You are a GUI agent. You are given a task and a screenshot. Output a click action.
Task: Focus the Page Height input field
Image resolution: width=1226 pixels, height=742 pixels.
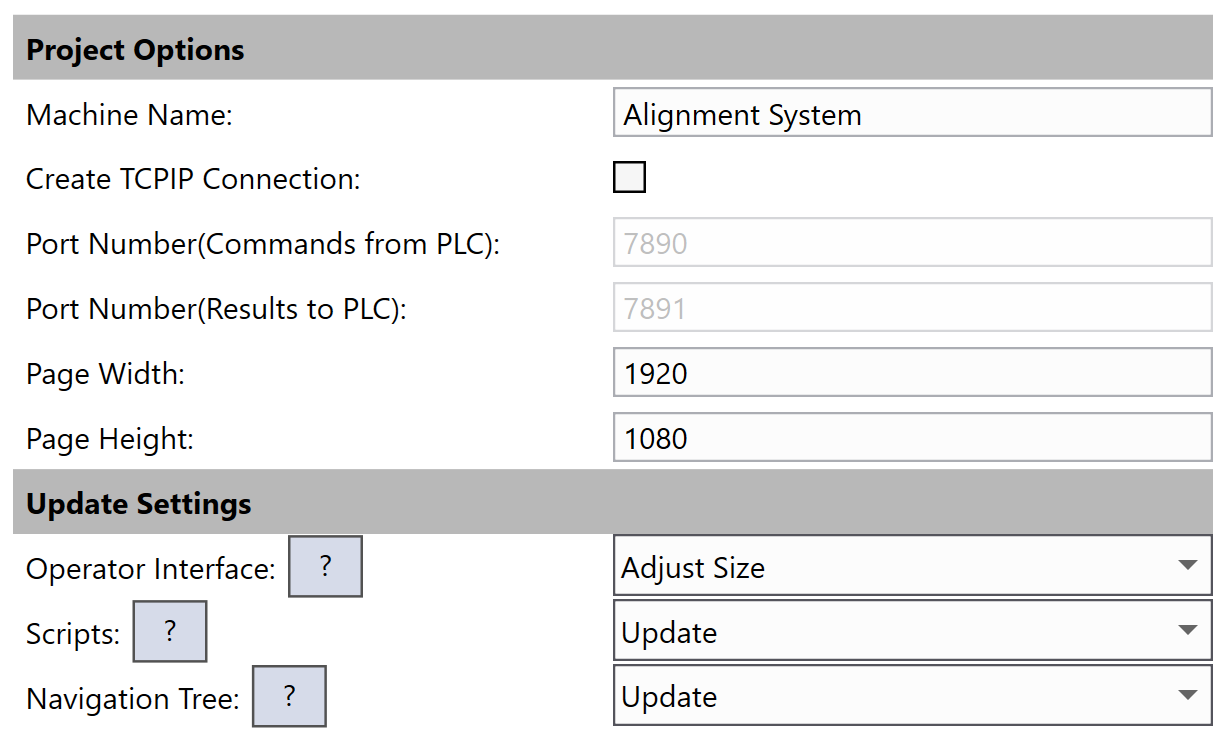click(911, 438)
